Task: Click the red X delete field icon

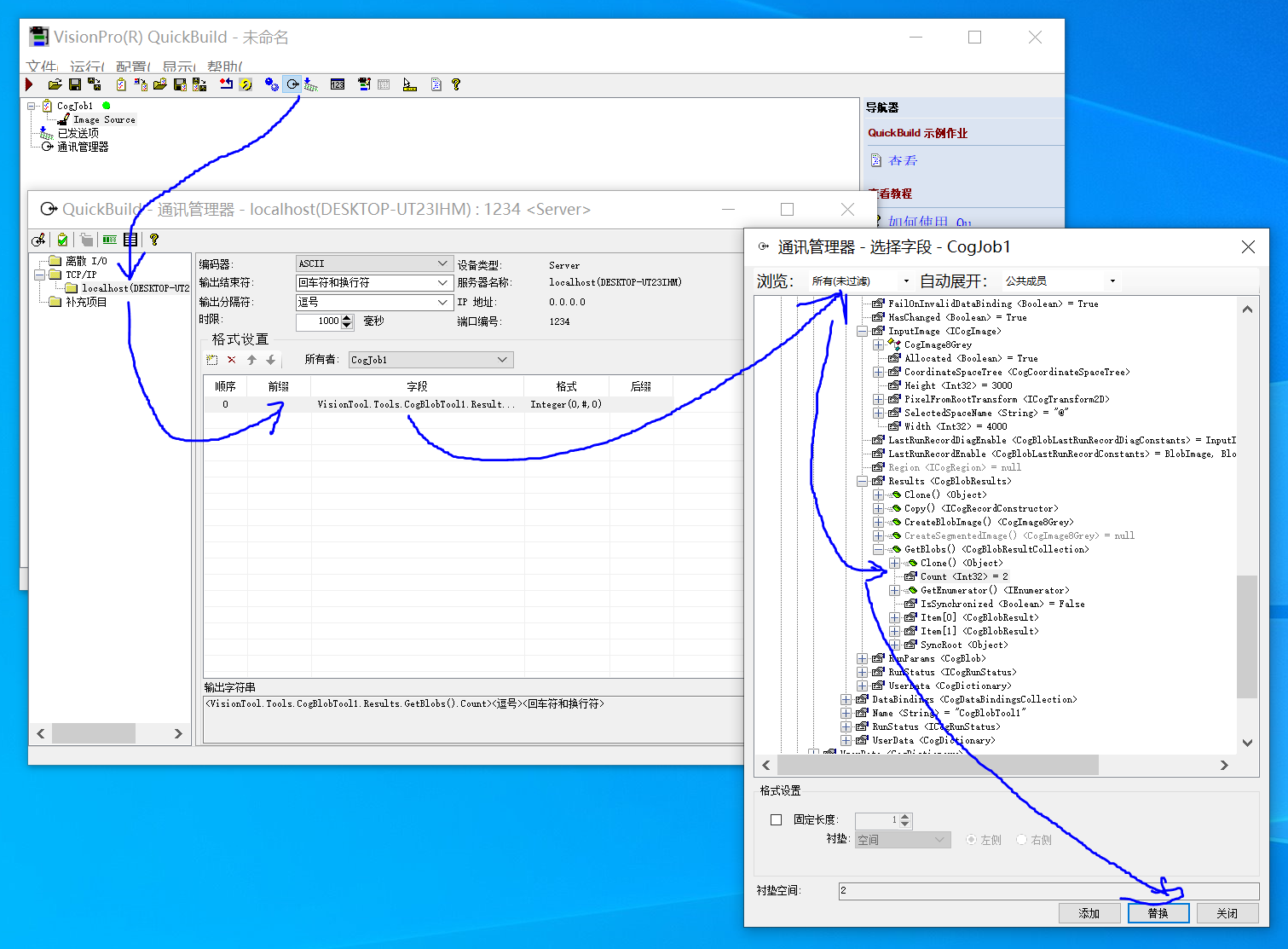Action: tap(232, 360)
